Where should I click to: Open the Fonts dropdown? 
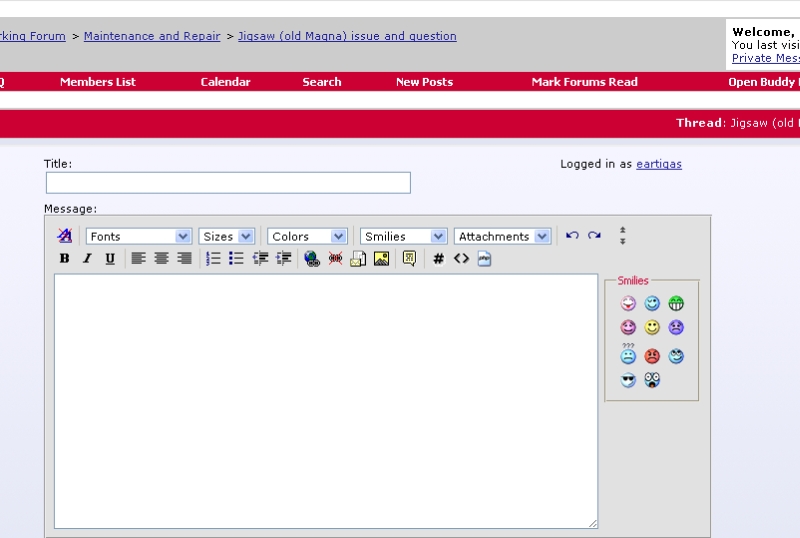[139, 236]
